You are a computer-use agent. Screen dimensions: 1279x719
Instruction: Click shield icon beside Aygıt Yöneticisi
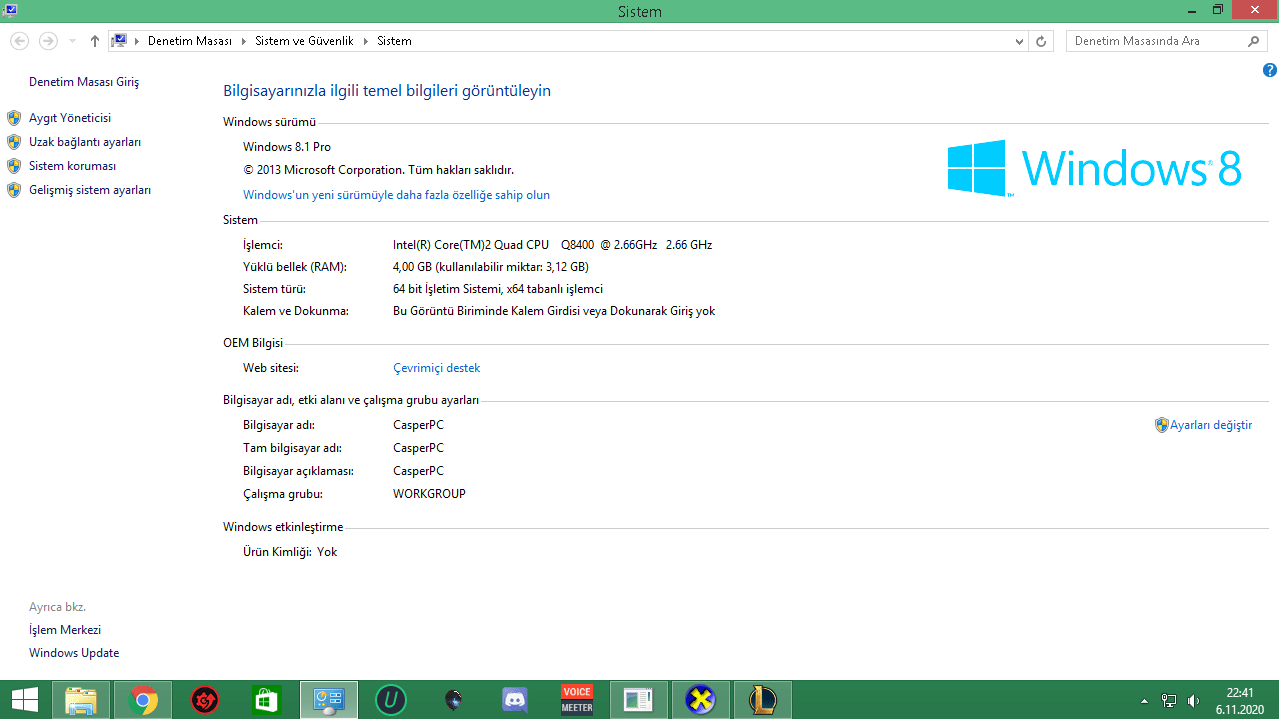[14, 118]
